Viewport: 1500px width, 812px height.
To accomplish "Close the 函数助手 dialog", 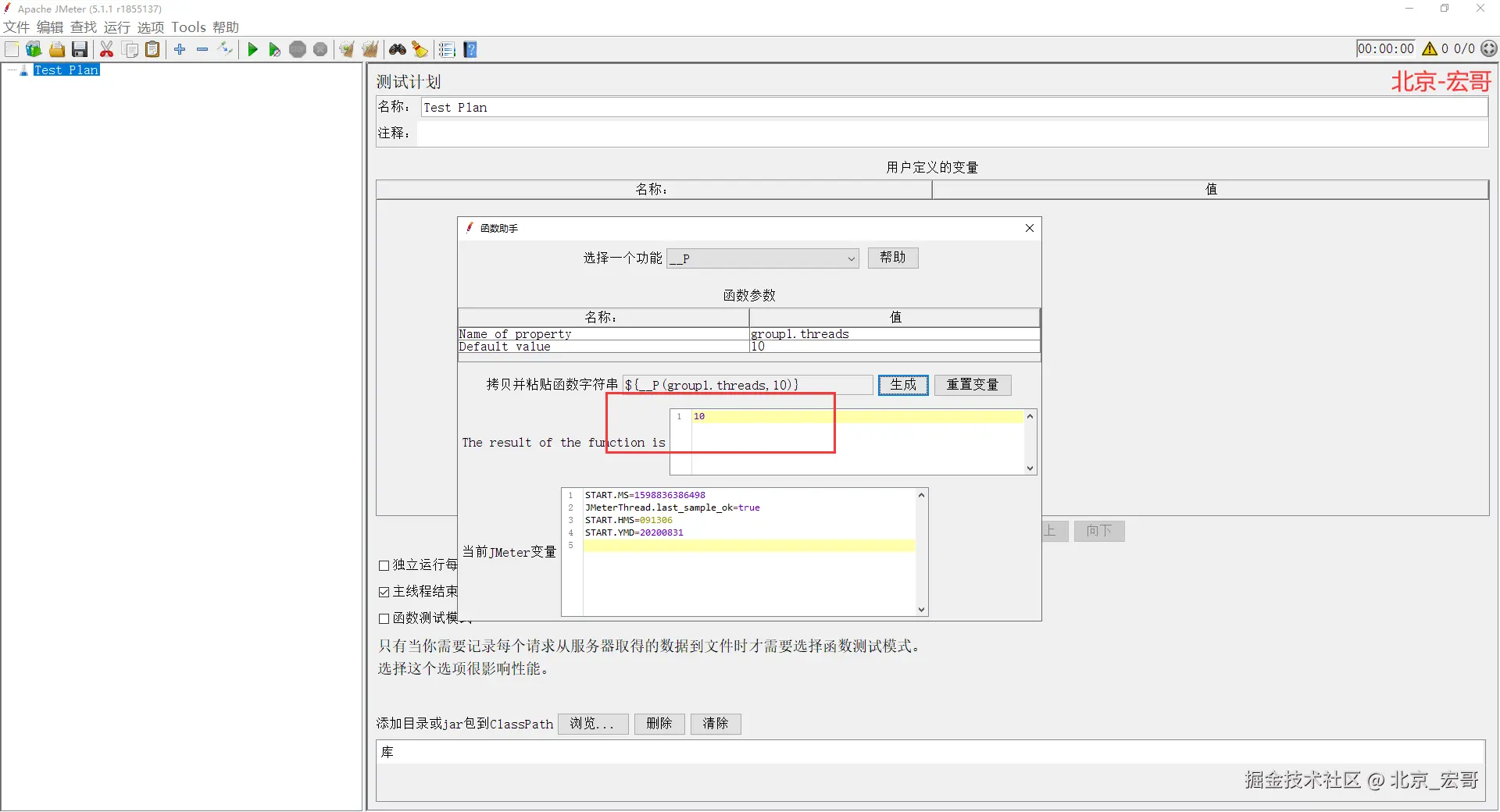I will (1030, 228).
